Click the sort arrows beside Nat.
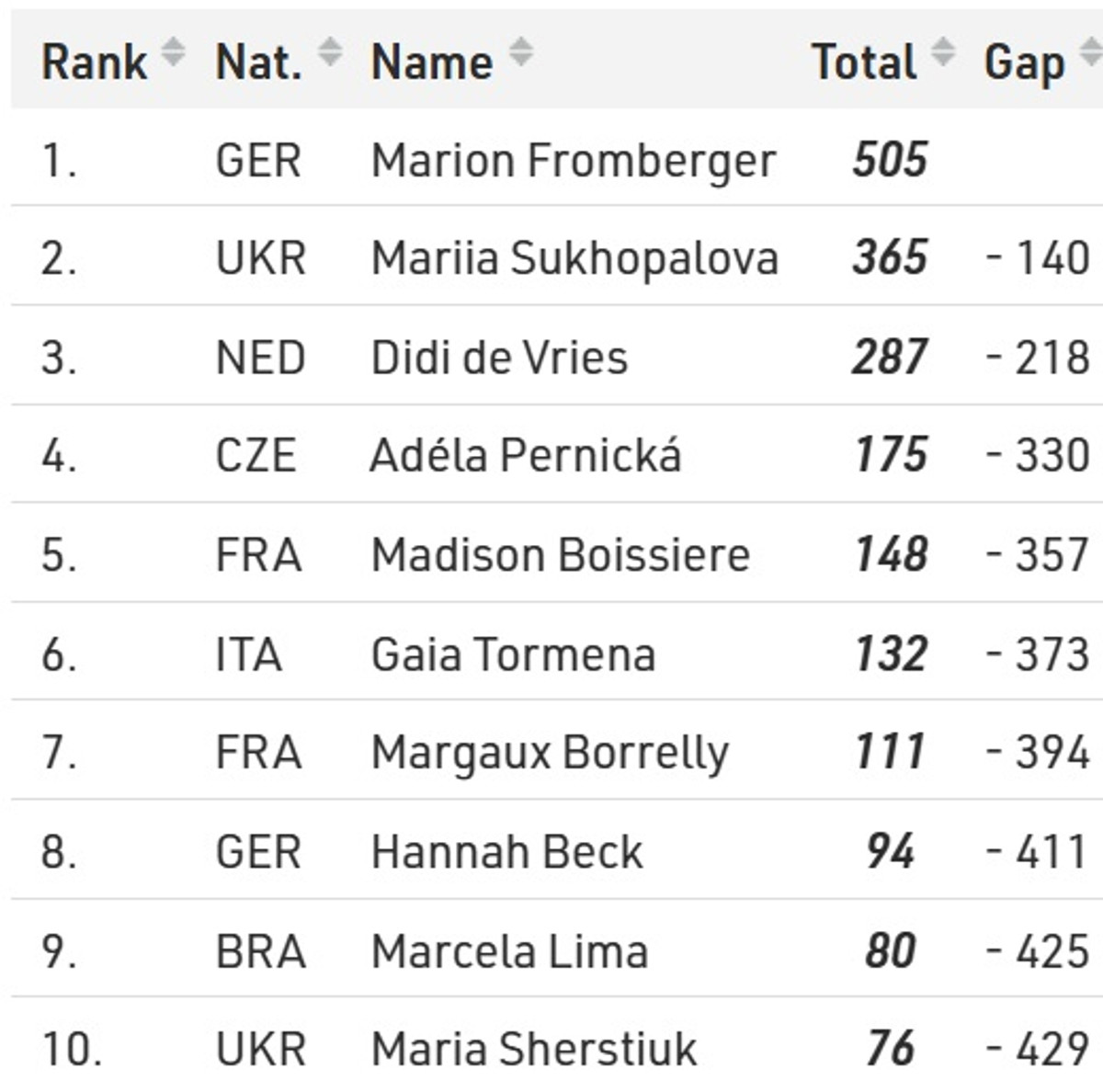 coord(330,52)
